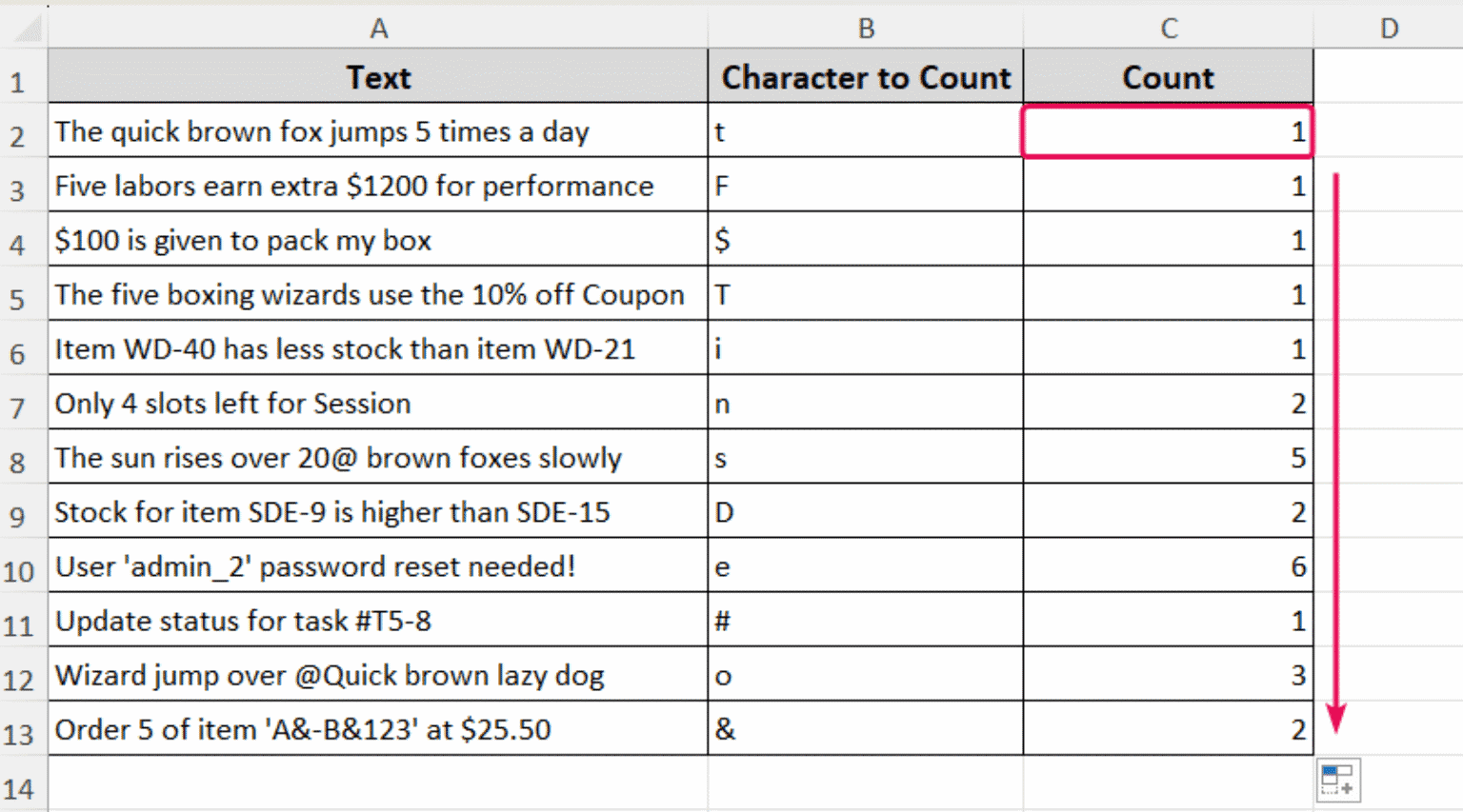Select the empty cell in row 14 column A
Screen dimensions: 1463x812
tap(378, 785)
